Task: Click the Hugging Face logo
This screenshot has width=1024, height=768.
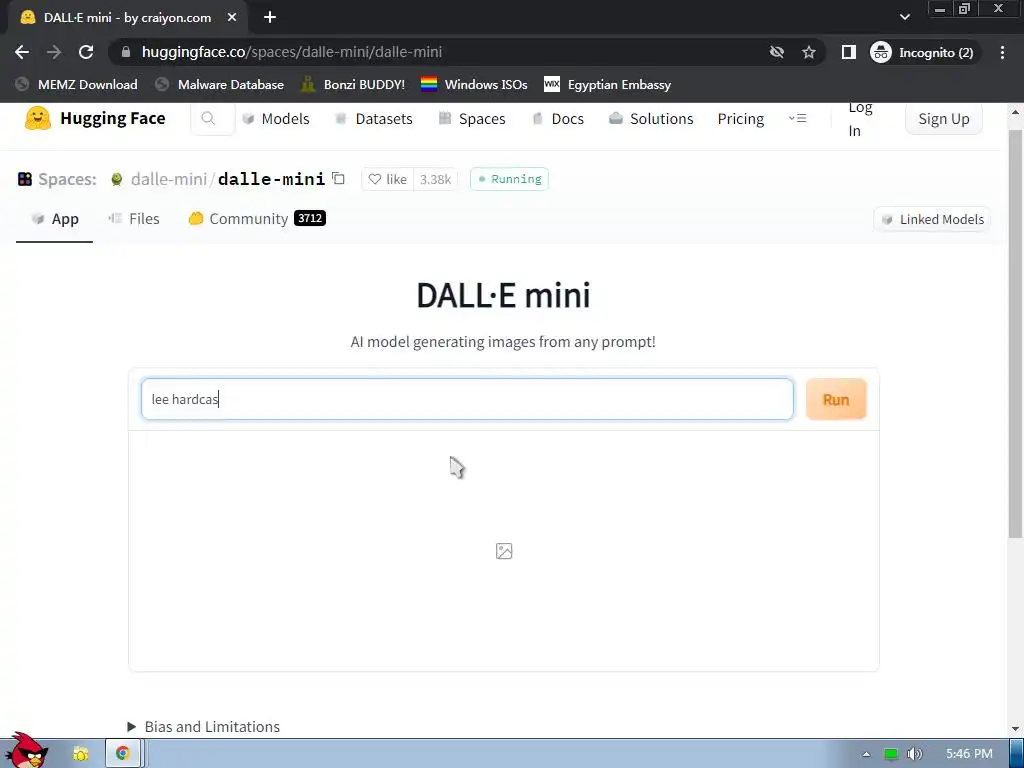Action: (x=95, y=119)
